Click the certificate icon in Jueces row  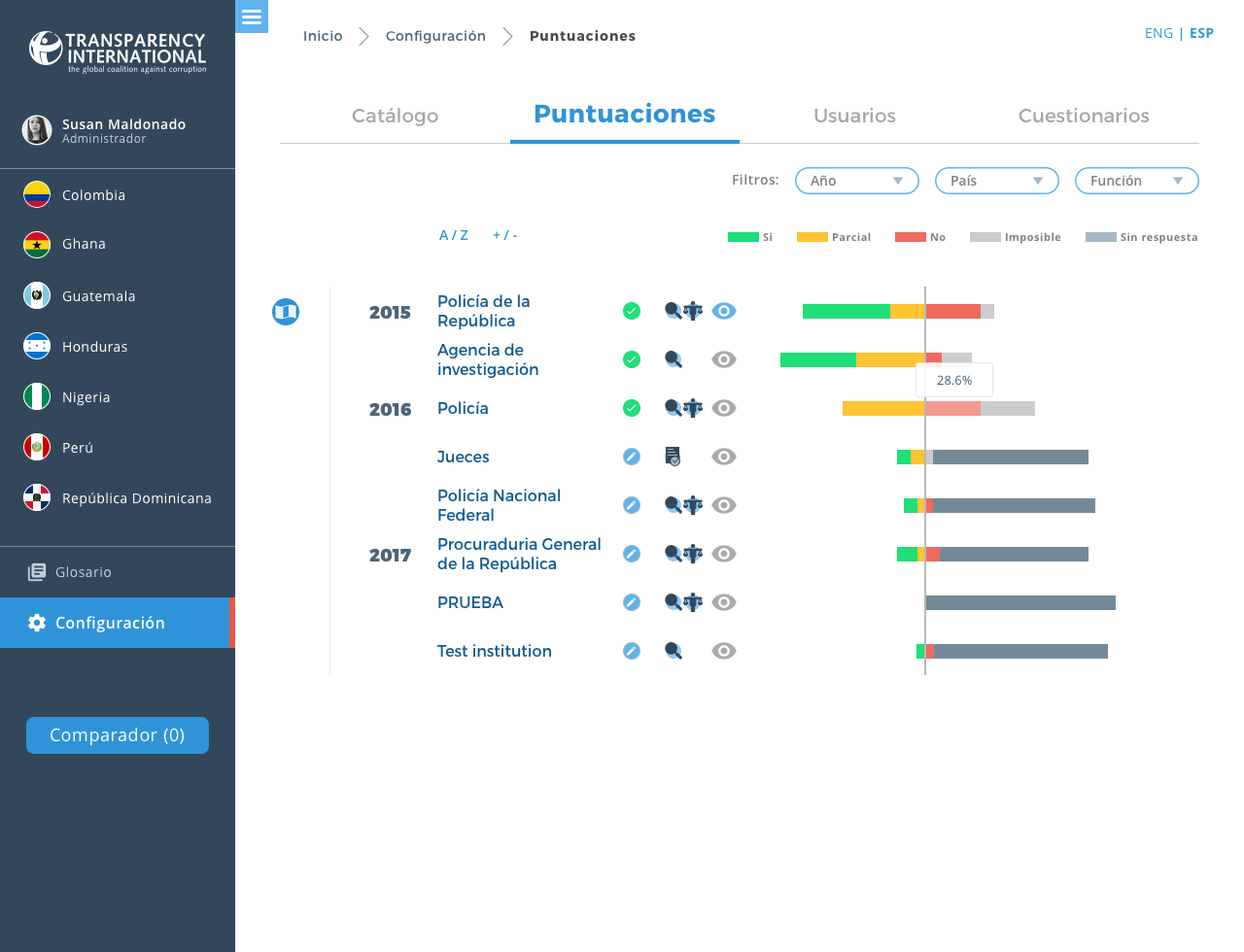tap(673, 457)
